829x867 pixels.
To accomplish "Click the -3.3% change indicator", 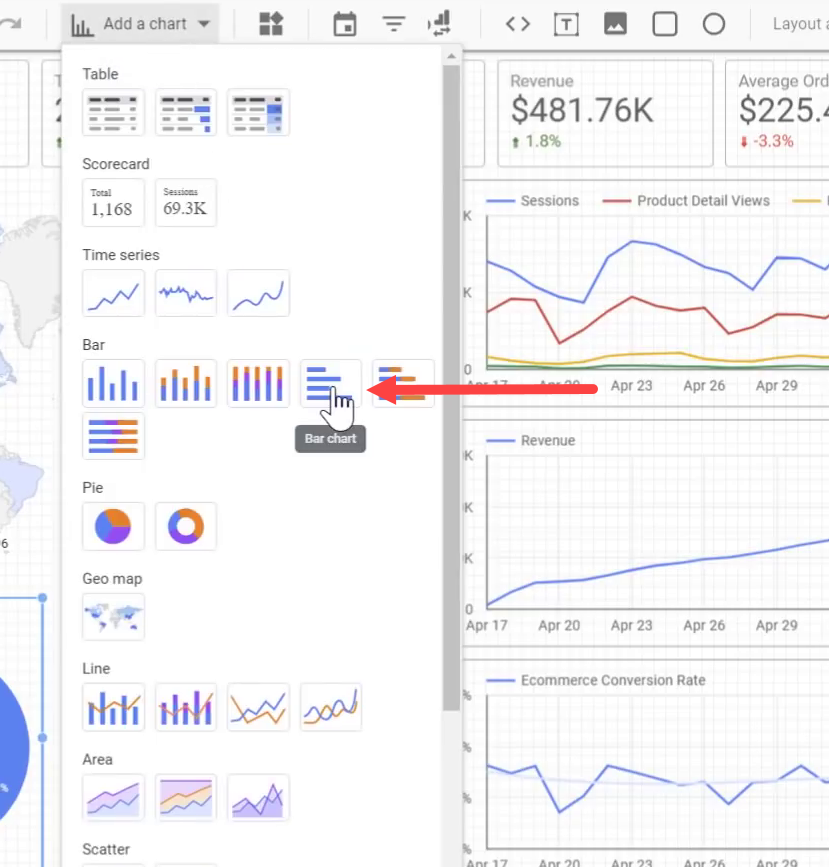I will click(767, 142).
